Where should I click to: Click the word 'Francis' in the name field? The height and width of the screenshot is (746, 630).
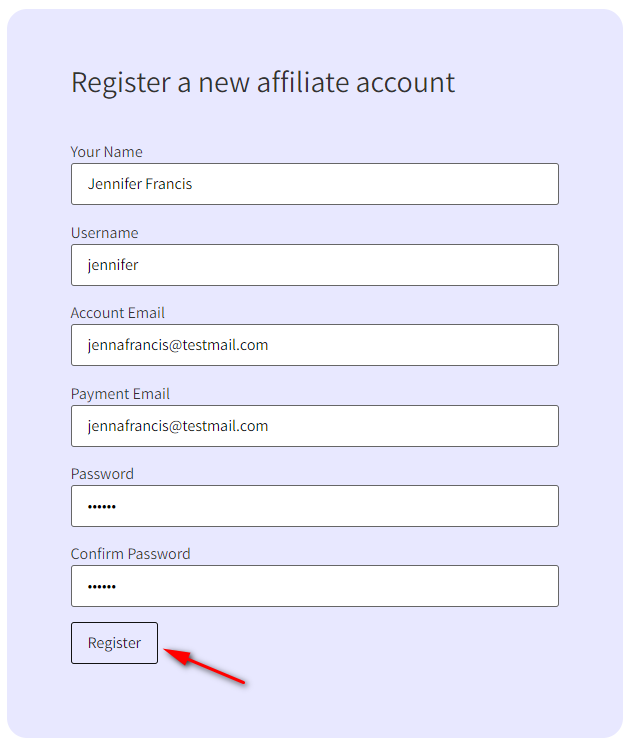pos(169,184)
